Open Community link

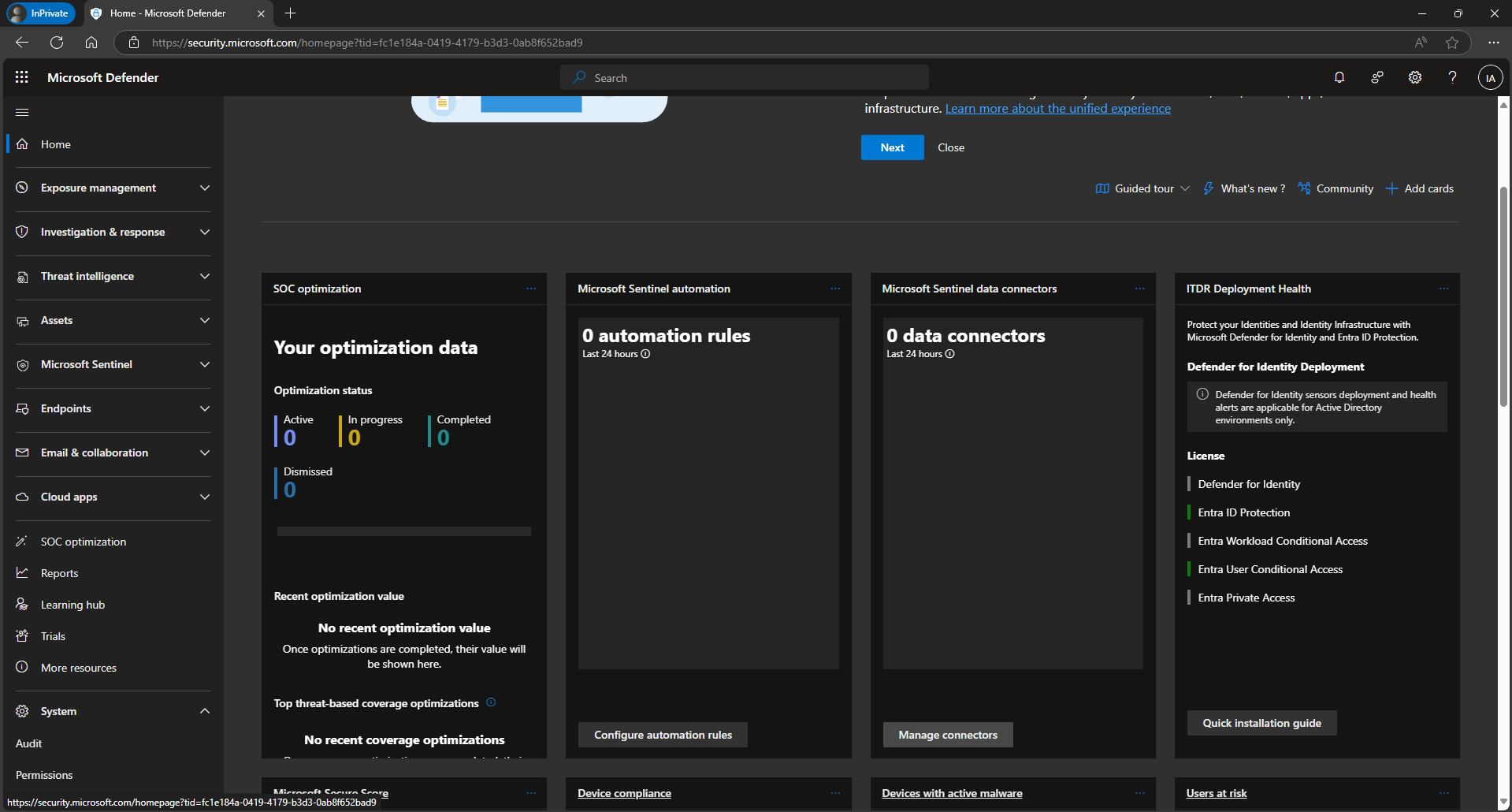[1336, 188]
